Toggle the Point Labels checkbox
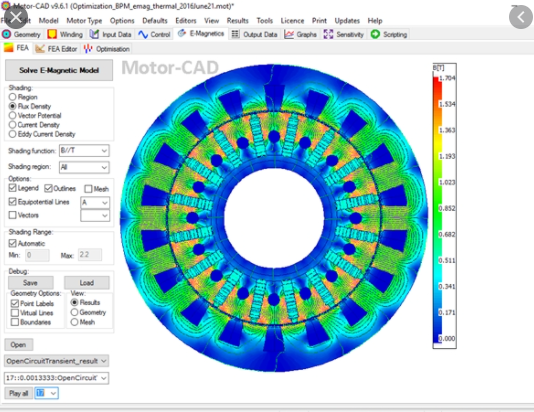 tap(15, 303)
